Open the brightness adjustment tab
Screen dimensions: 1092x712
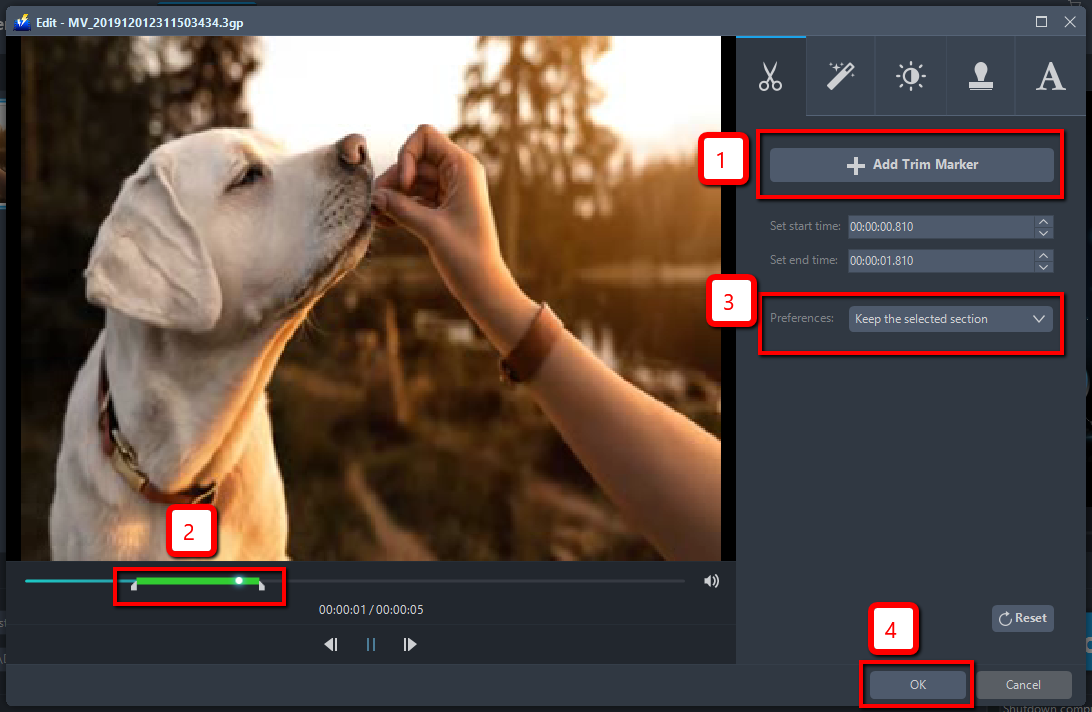pyautogui.click(x=910, y=77)
